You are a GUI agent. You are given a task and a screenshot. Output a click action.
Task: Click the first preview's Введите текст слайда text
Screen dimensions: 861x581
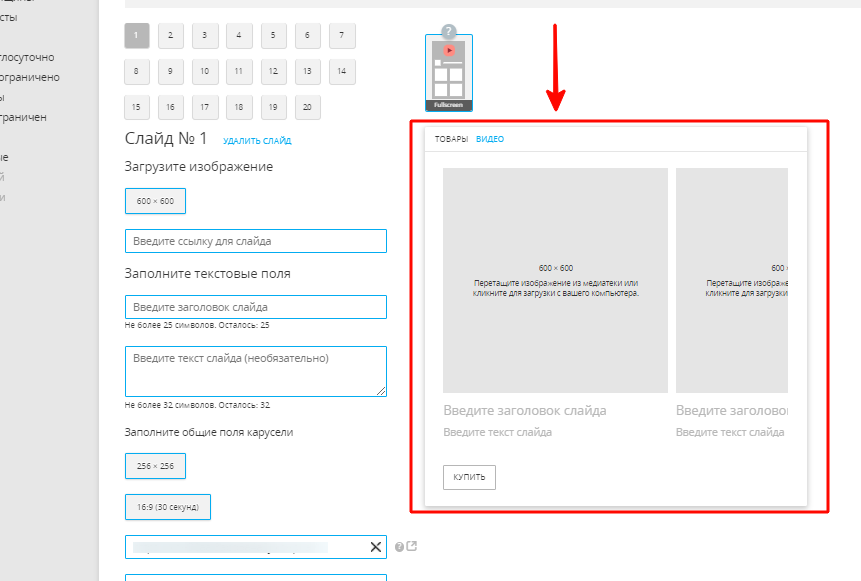click(x=497, y=432)
